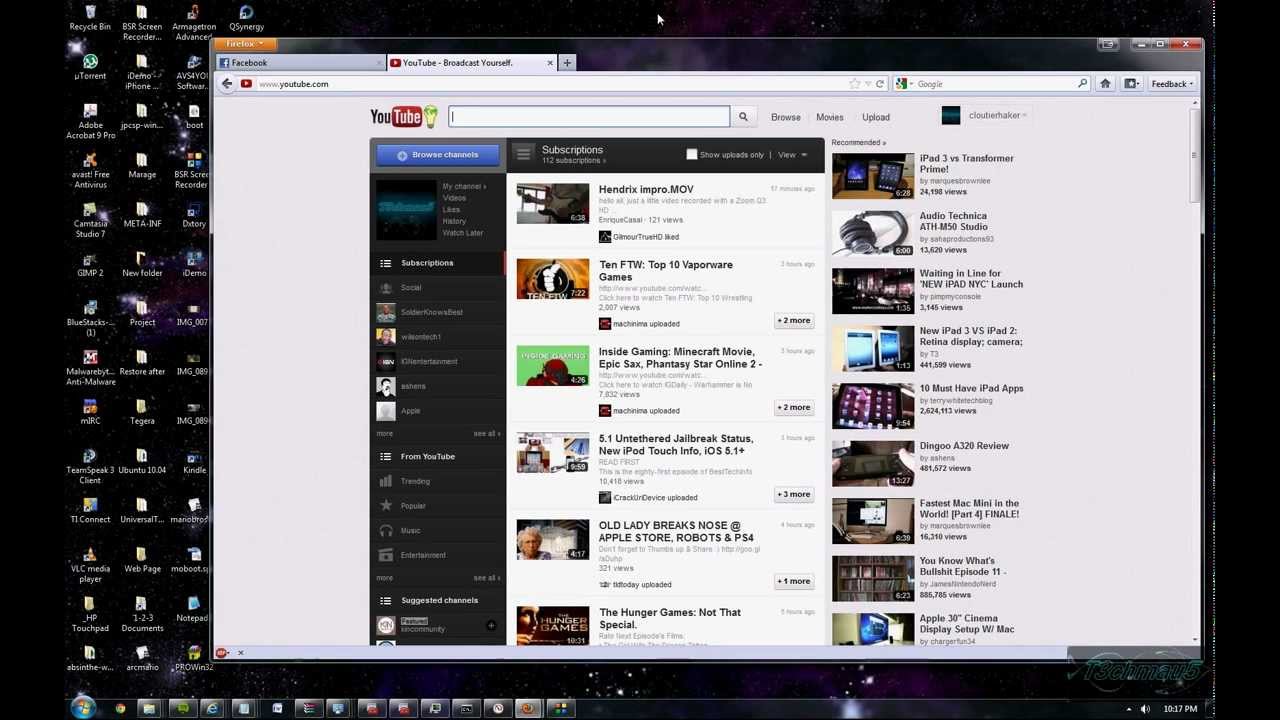This screenshot has height=720, width=1280.
Task: Click the OLD LADY BREAKS NOSE thumbnail
Action: [x=553, y=540]
